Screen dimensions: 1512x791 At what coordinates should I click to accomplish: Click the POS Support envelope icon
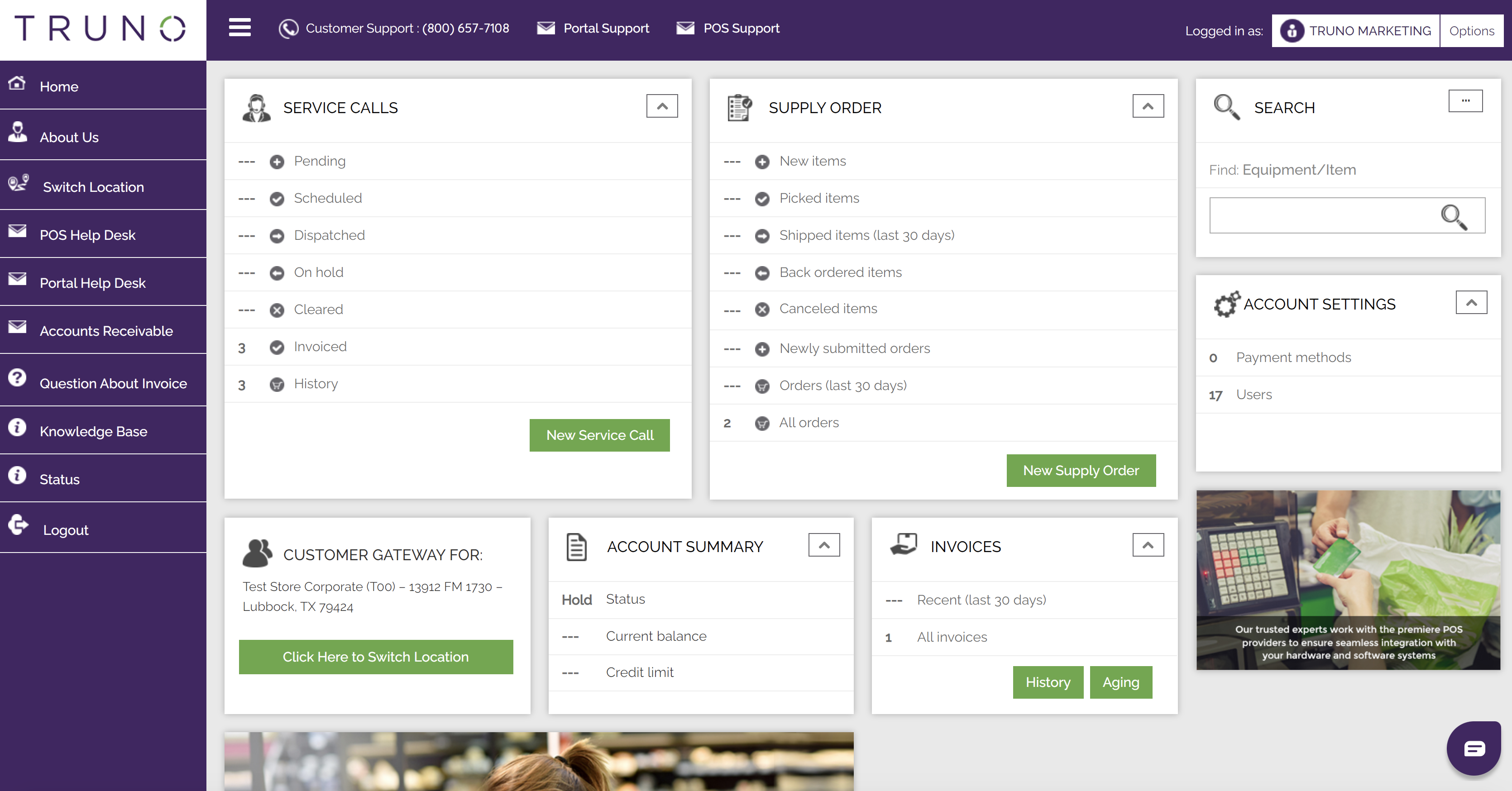[x=685, y=27]
